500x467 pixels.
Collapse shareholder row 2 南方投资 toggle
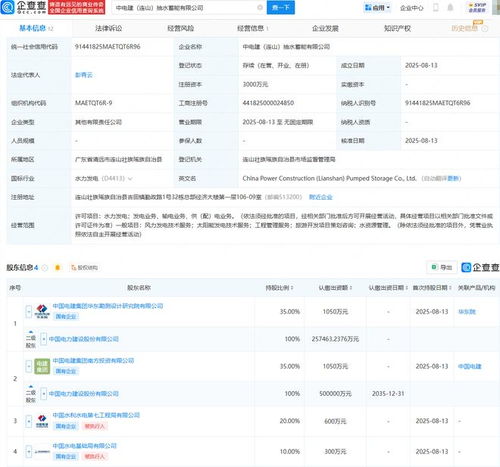coord(29,366)
